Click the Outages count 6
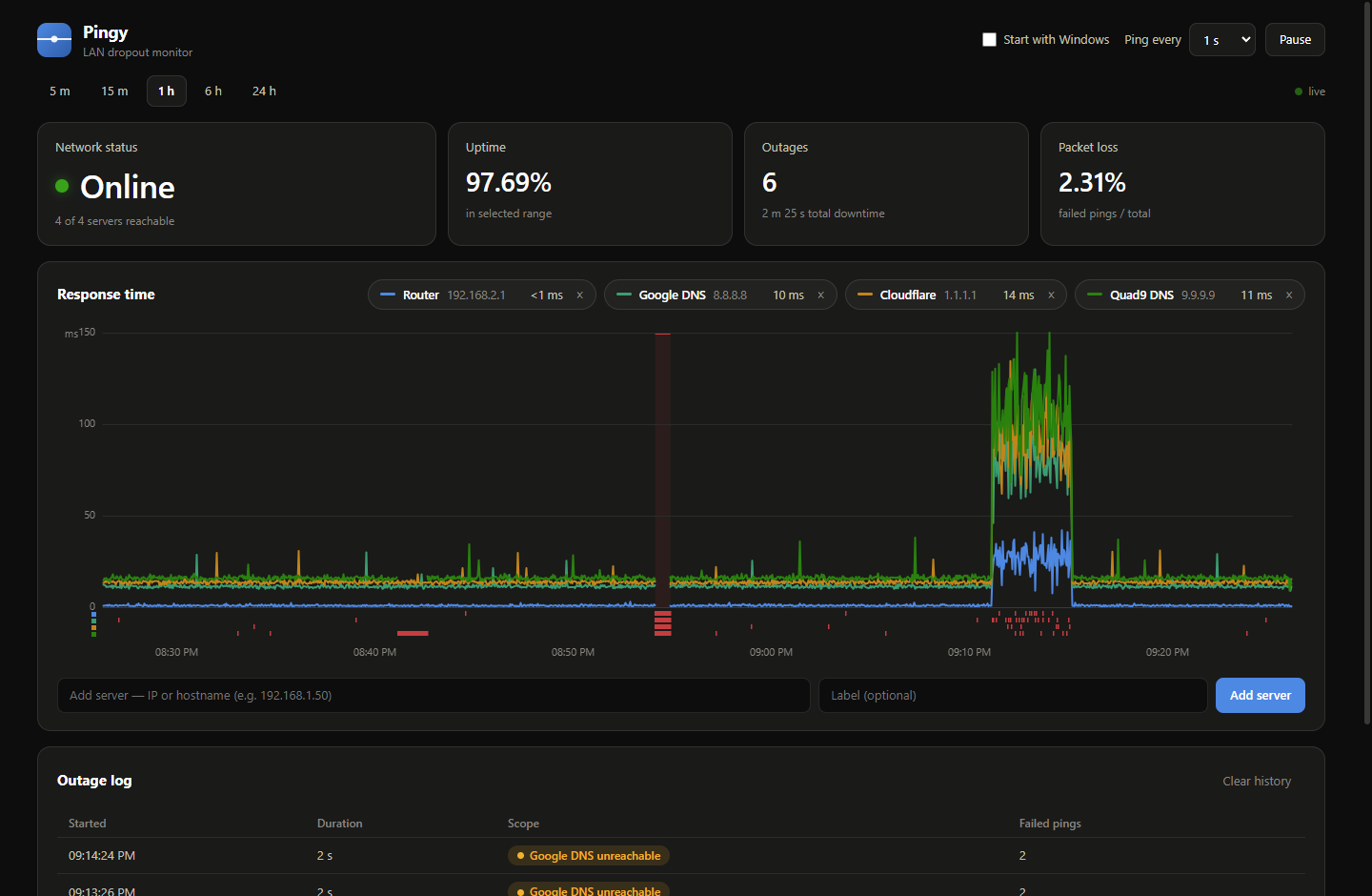The height and width of the screenshot is (896, 1372). (770, 182)
